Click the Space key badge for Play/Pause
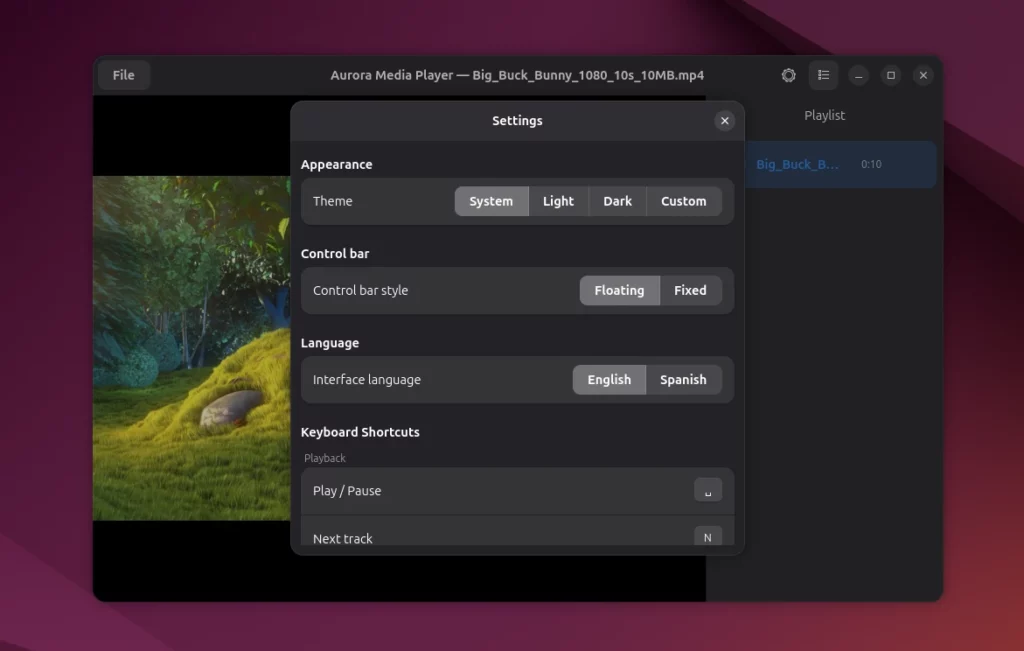This screenshot has height=651, width=1024. point(707,490)
